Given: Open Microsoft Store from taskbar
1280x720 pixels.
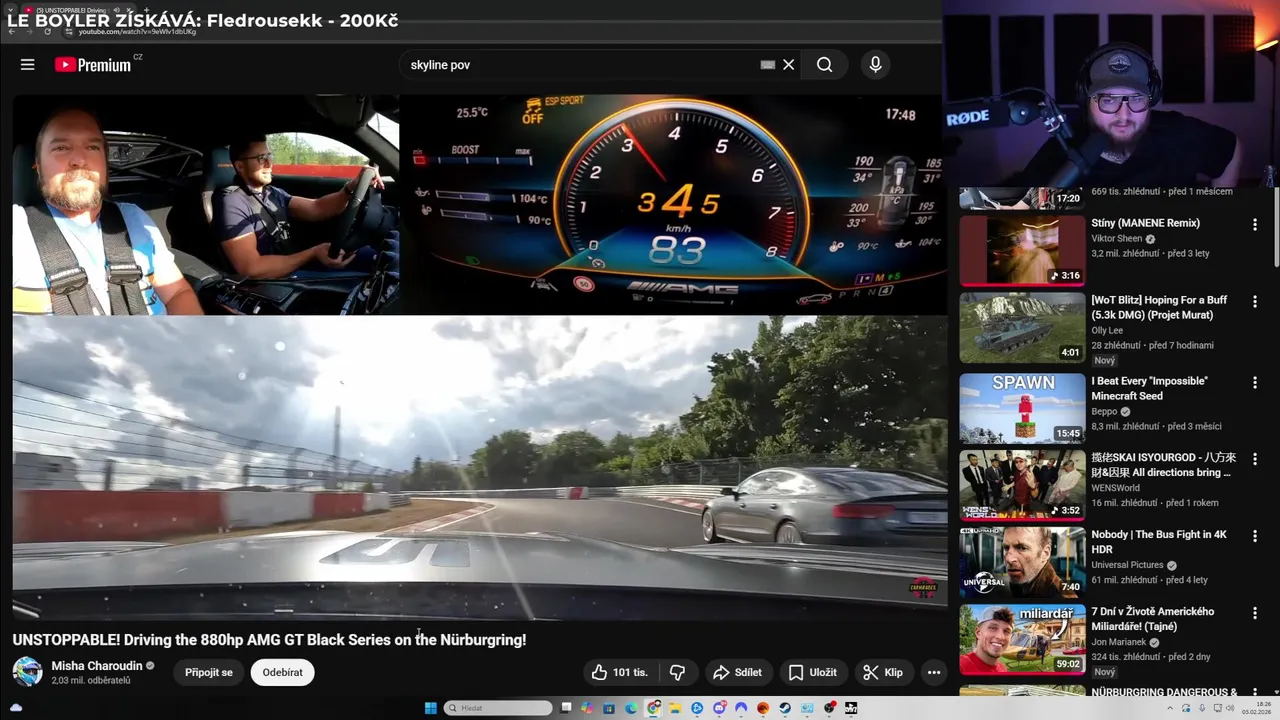Looking at the screenshot, I should (609, 708).
